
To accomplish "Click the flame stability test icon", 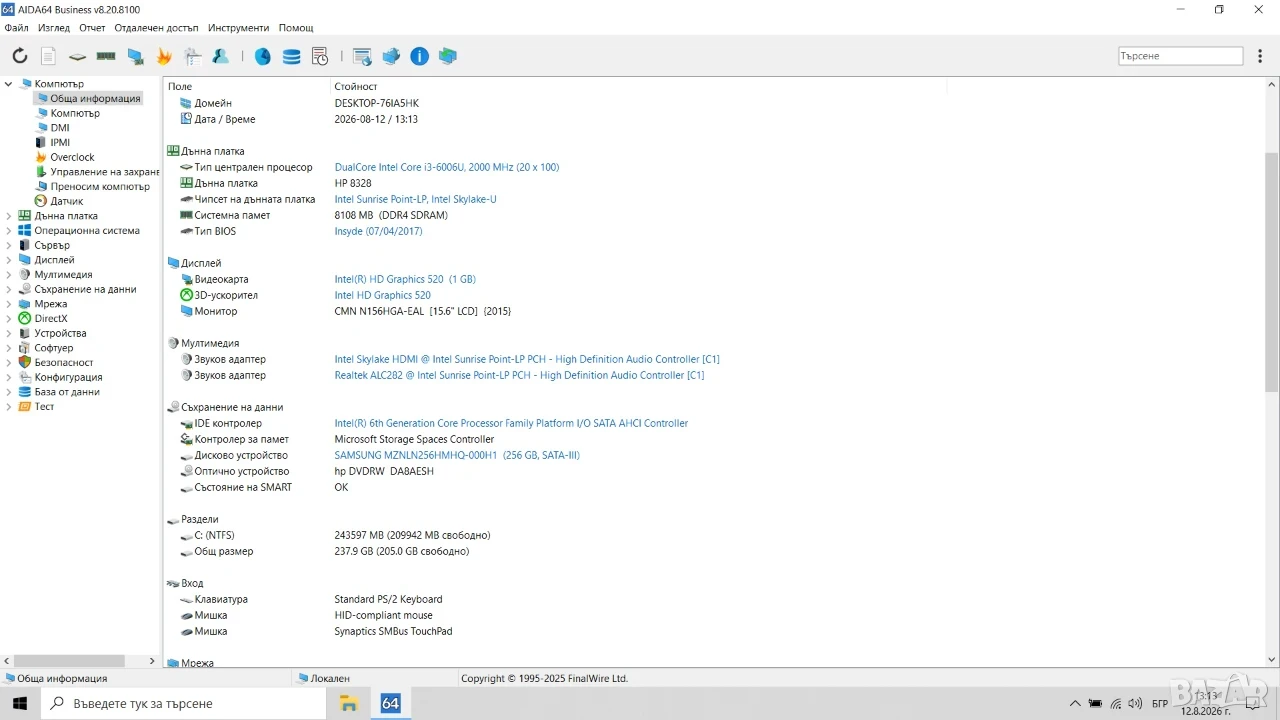I will click(164, 56).
